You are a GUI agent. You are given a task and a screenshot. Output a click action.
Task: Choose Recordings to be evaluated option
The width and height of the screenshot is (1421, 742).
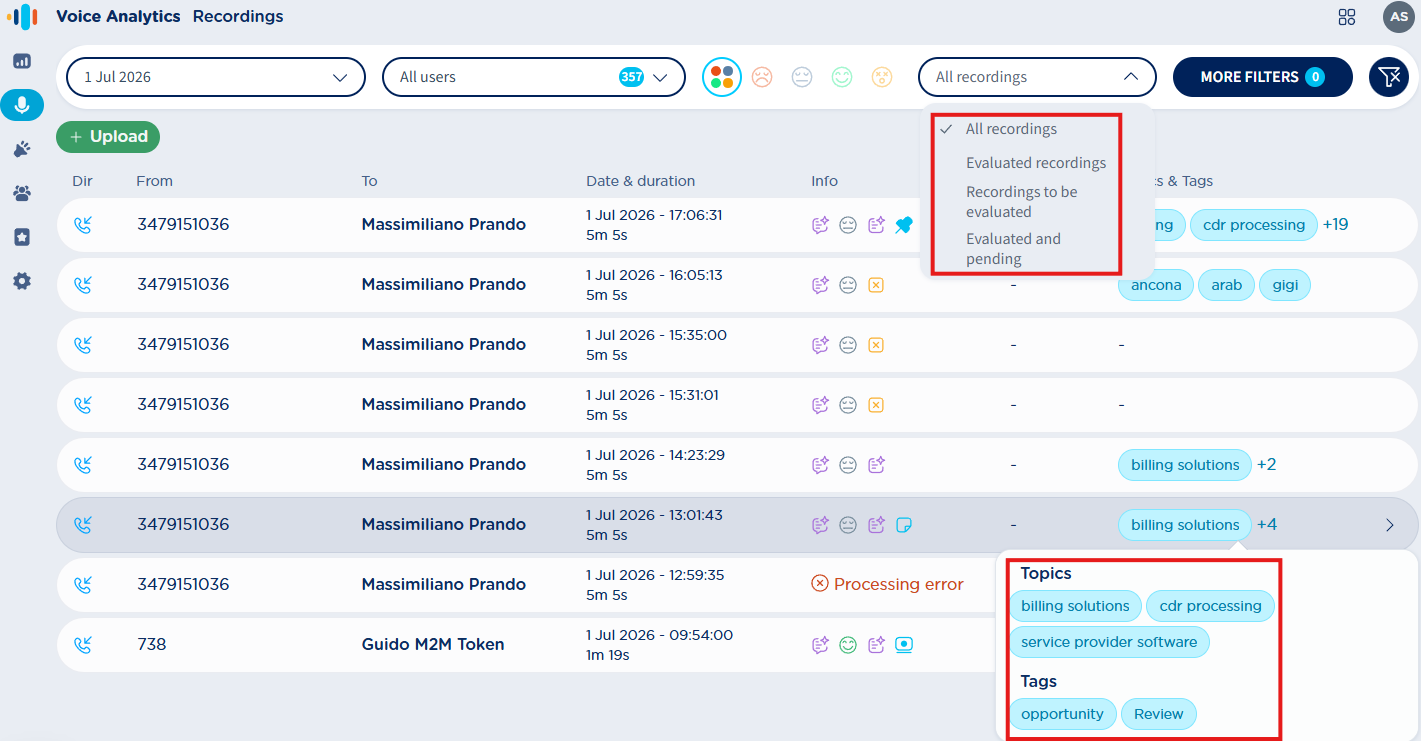click(x=1022, y=202)
